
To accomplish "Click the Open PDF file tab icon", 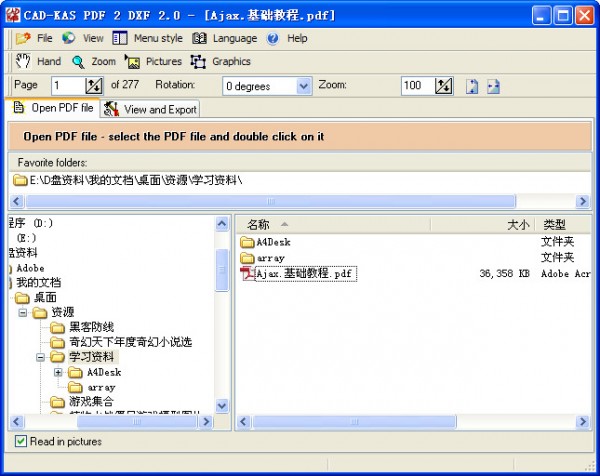I will [19, 108].
